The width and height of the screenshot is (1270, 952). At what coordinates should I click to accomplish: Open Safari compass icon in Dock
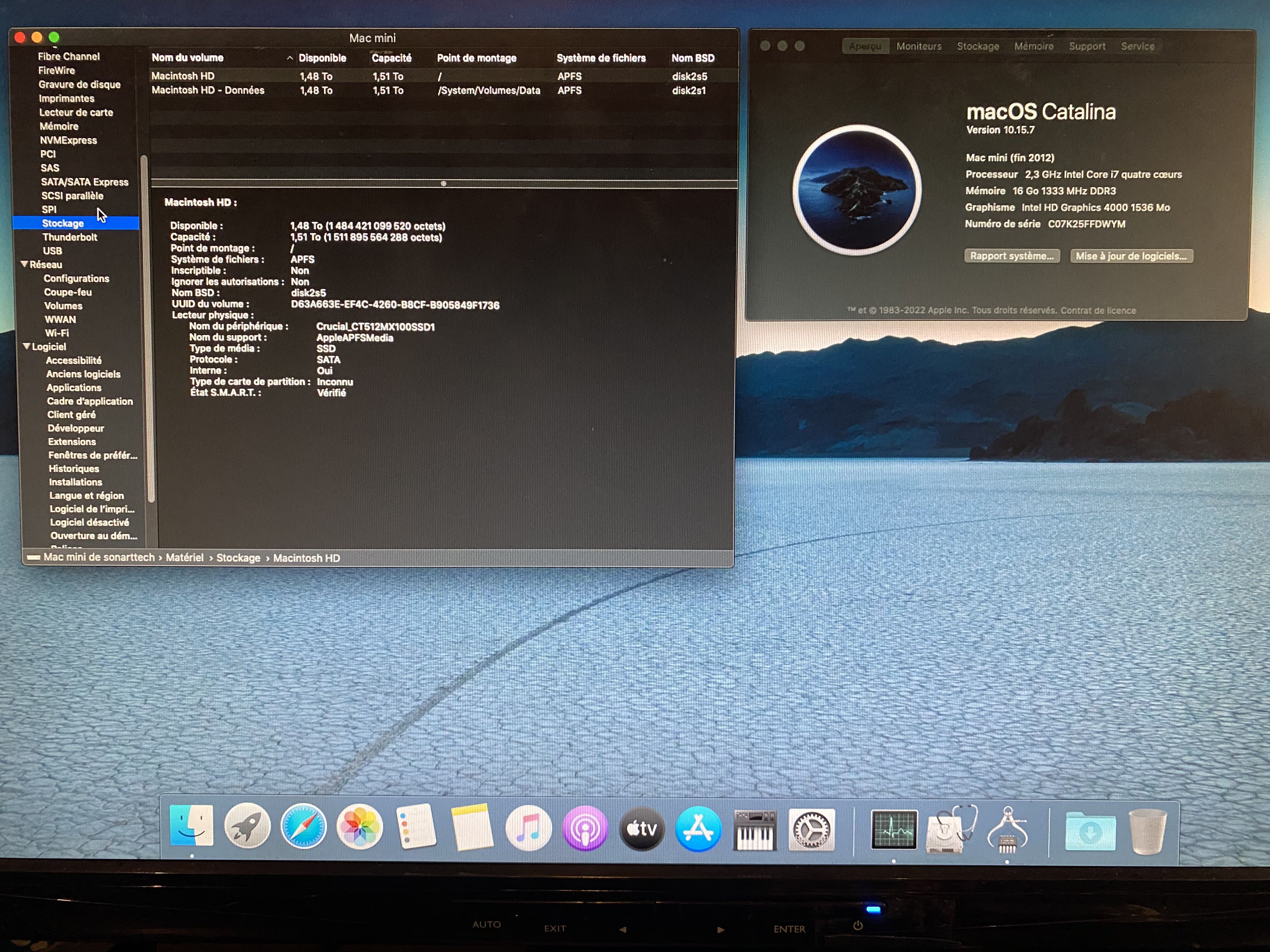(304, 827)
